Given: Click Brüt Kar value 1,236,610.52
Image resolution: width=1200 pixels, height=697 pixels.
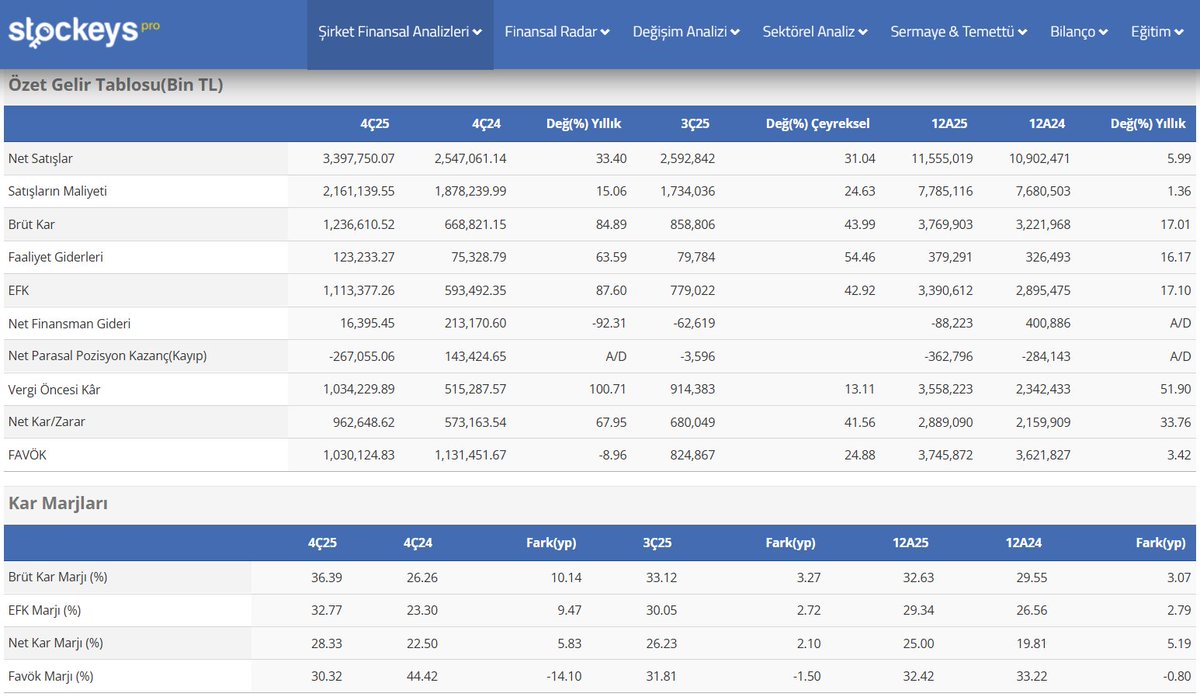Looking at the screenshot, I should tap(359, 224).
